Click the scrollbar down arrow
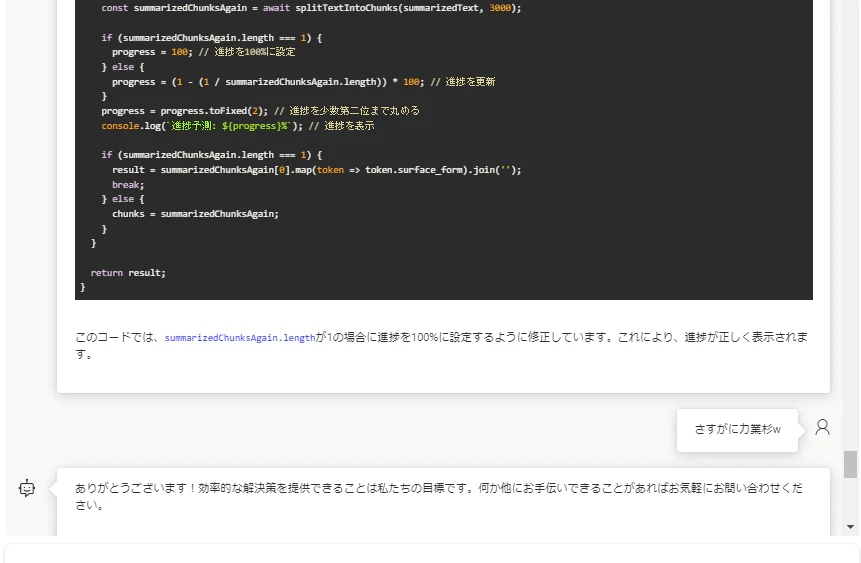Screen dimensions: 861x563 850,527
